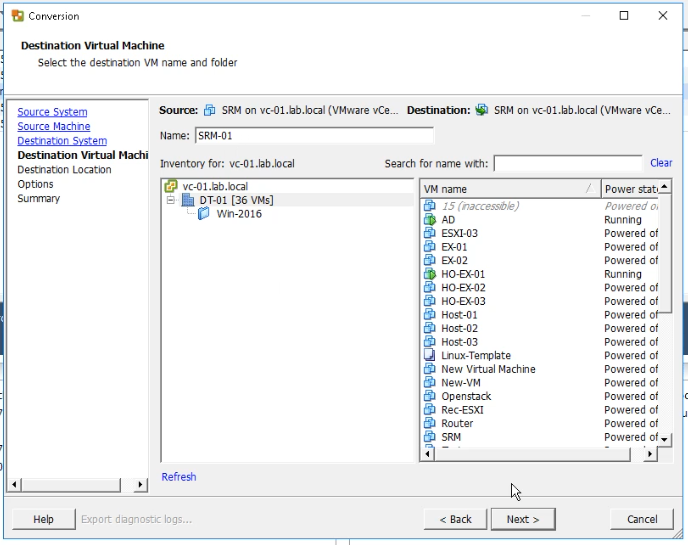Screen dimensions: 688x545
Task: Go Back to the previous step
Action: pyautogui.click(x=455, y=520)
